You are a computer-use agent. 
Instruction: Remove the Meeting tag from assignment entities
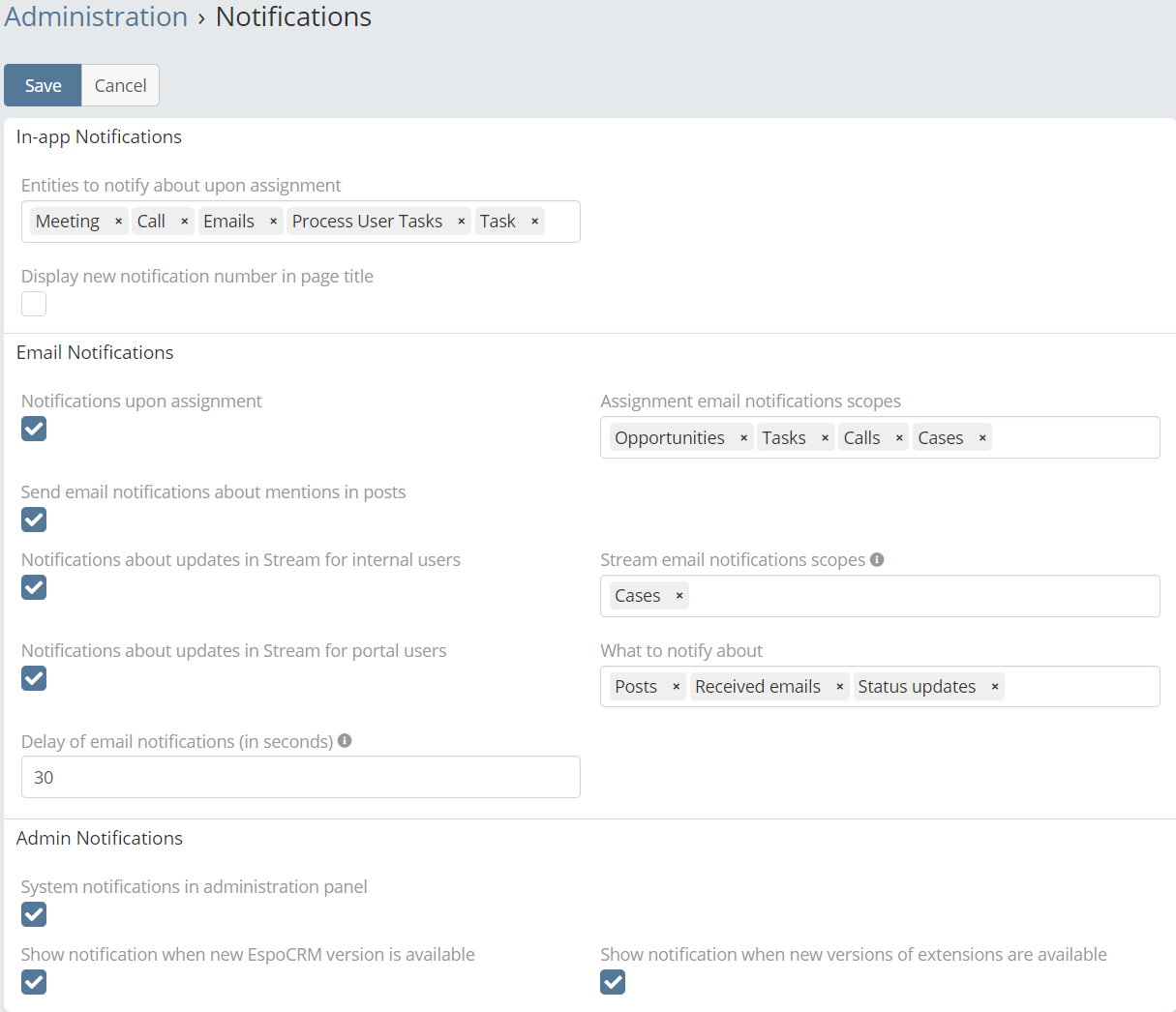(118, 222)
